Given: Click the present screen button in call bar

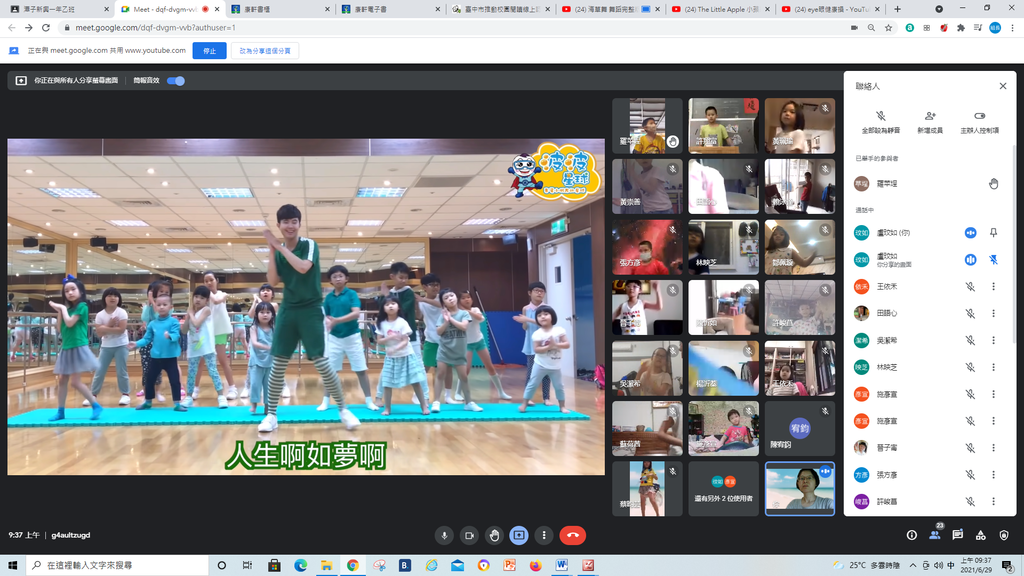Looking at the screenshot, I should 519,536.
